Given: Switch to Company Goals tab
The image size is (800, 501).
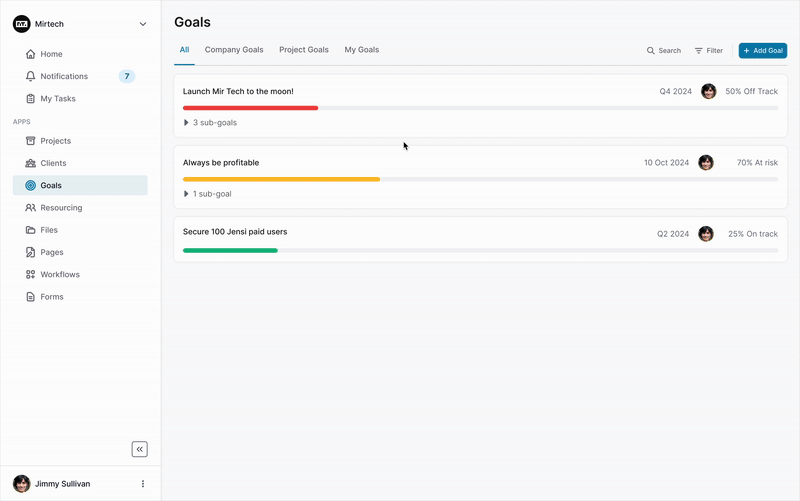Looking at the screenshot, I should pyautogui.click(x=234, y=50).
